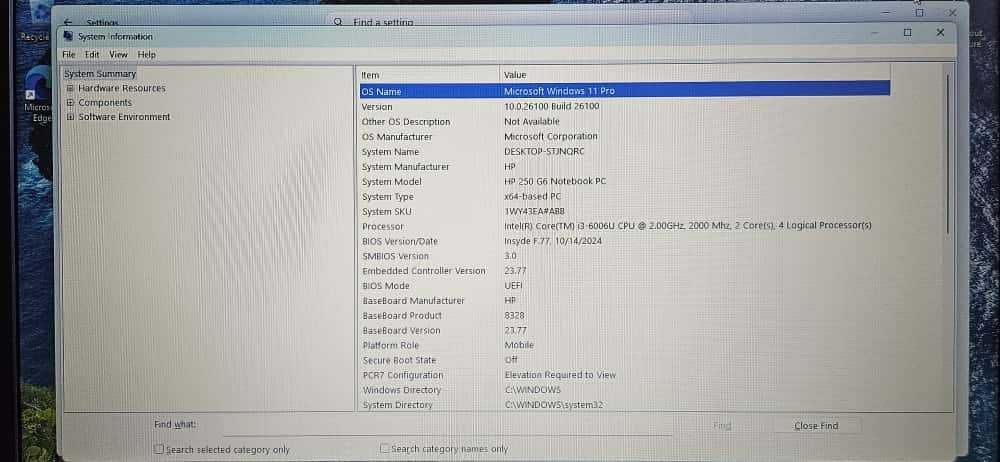Select the Platform Role row
This screenshot has height=462, width=1000.
[x=625, y=345]
